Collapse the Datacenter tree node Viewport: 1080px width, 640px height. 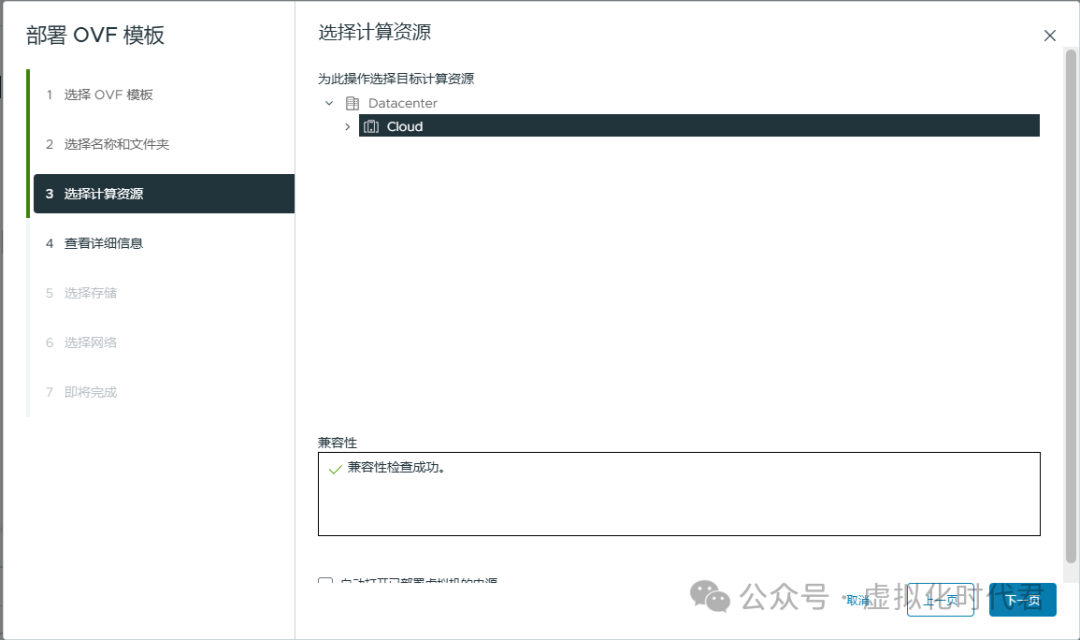[330, 103]
